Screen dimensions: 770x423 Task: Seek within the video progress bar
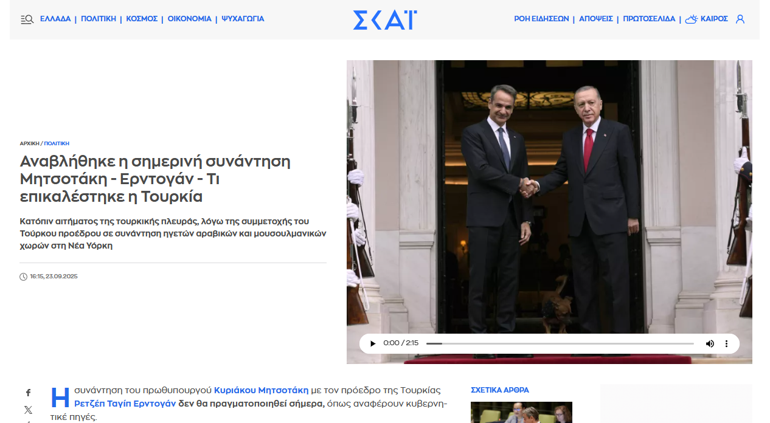pyautogui.click(x=560, y=343)
